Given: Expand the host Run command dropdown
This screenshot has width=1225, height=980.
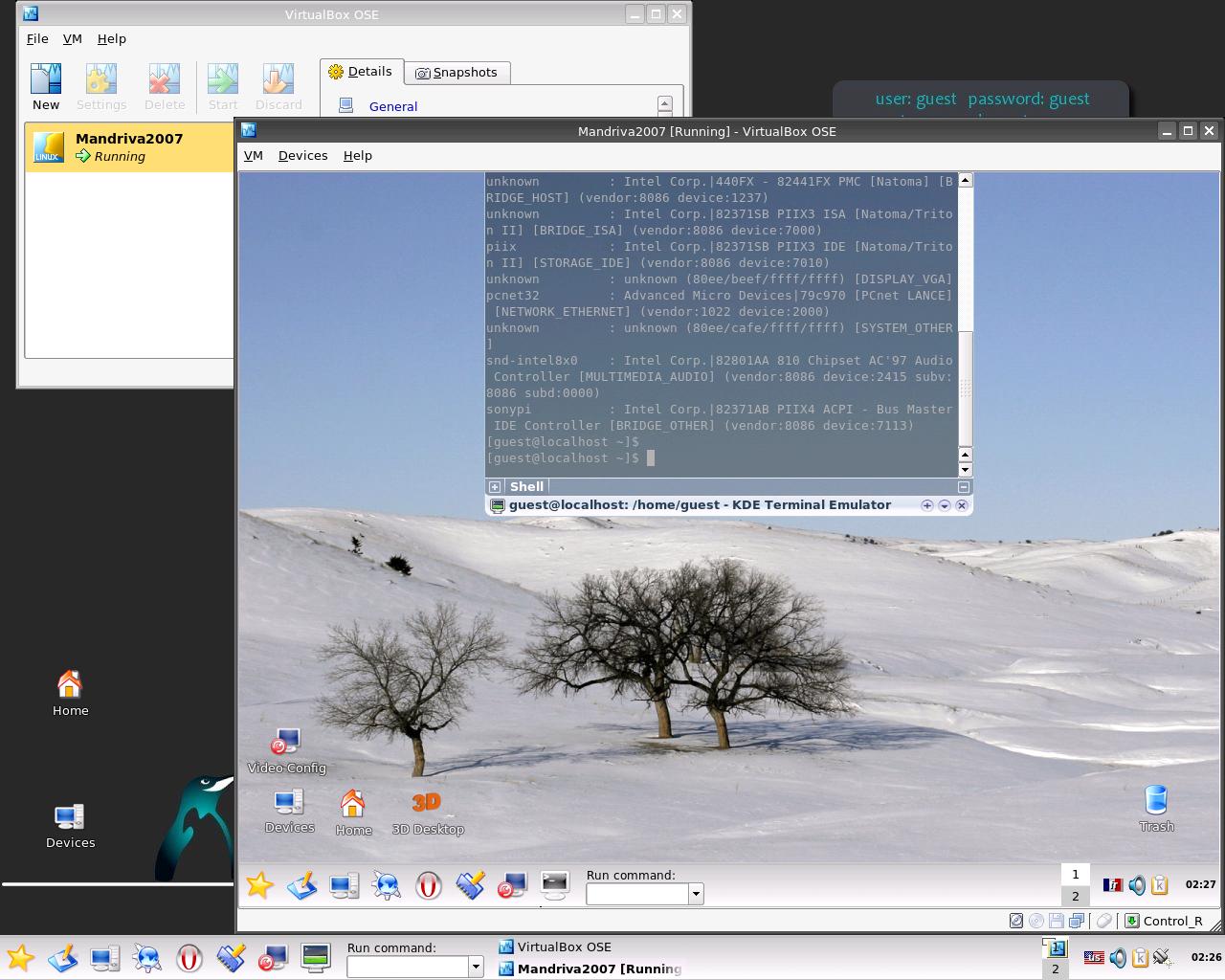Looking at the screenshot, I should [x=475, y=967].
